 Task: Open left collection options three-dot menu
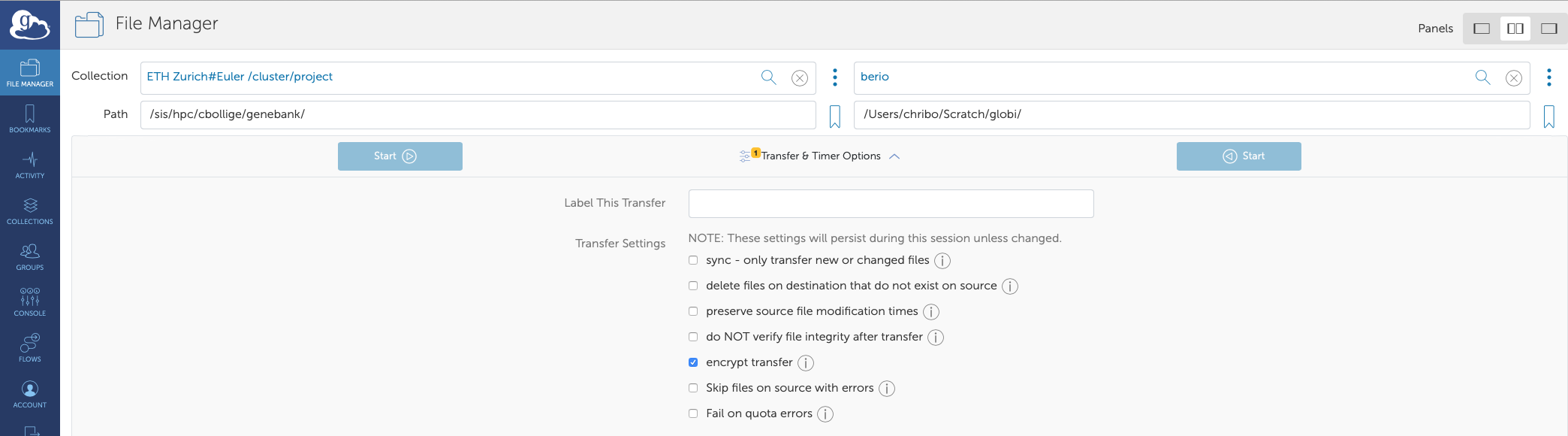click(x=835, y=77)
